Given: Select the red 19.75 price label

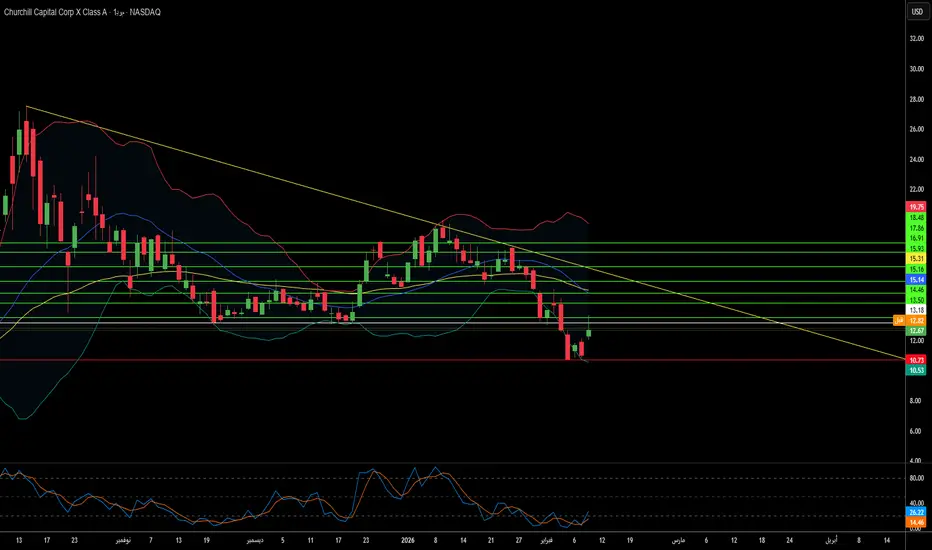Looking at the screenshot, I should [x=915, y=206].
